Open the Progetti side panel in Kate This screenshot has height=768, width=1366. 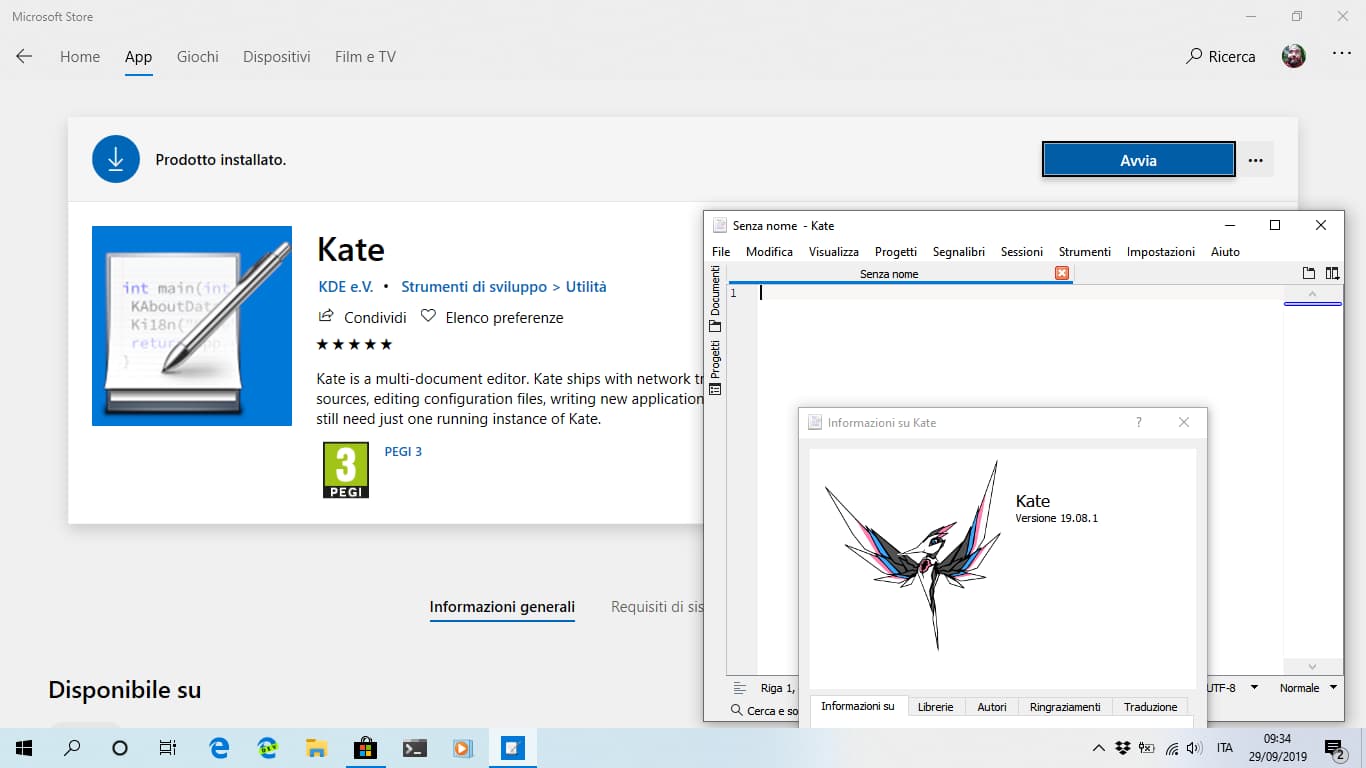715,368
